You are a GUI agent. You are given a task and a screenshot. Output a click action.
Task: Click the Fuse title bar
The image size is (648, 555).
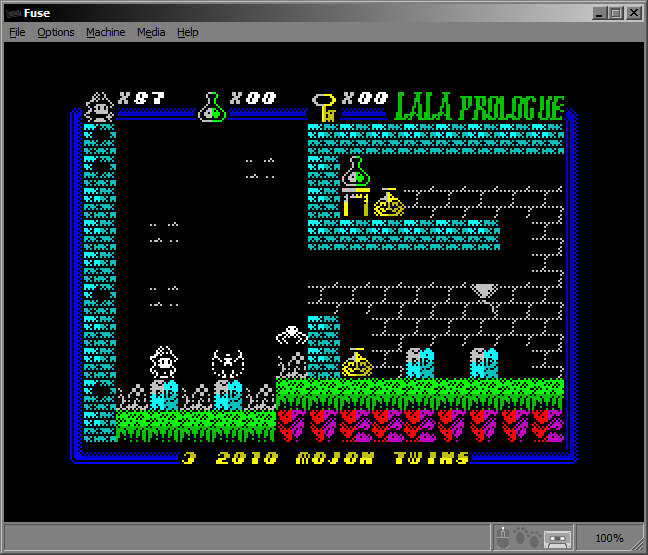[x=322, y=13]
